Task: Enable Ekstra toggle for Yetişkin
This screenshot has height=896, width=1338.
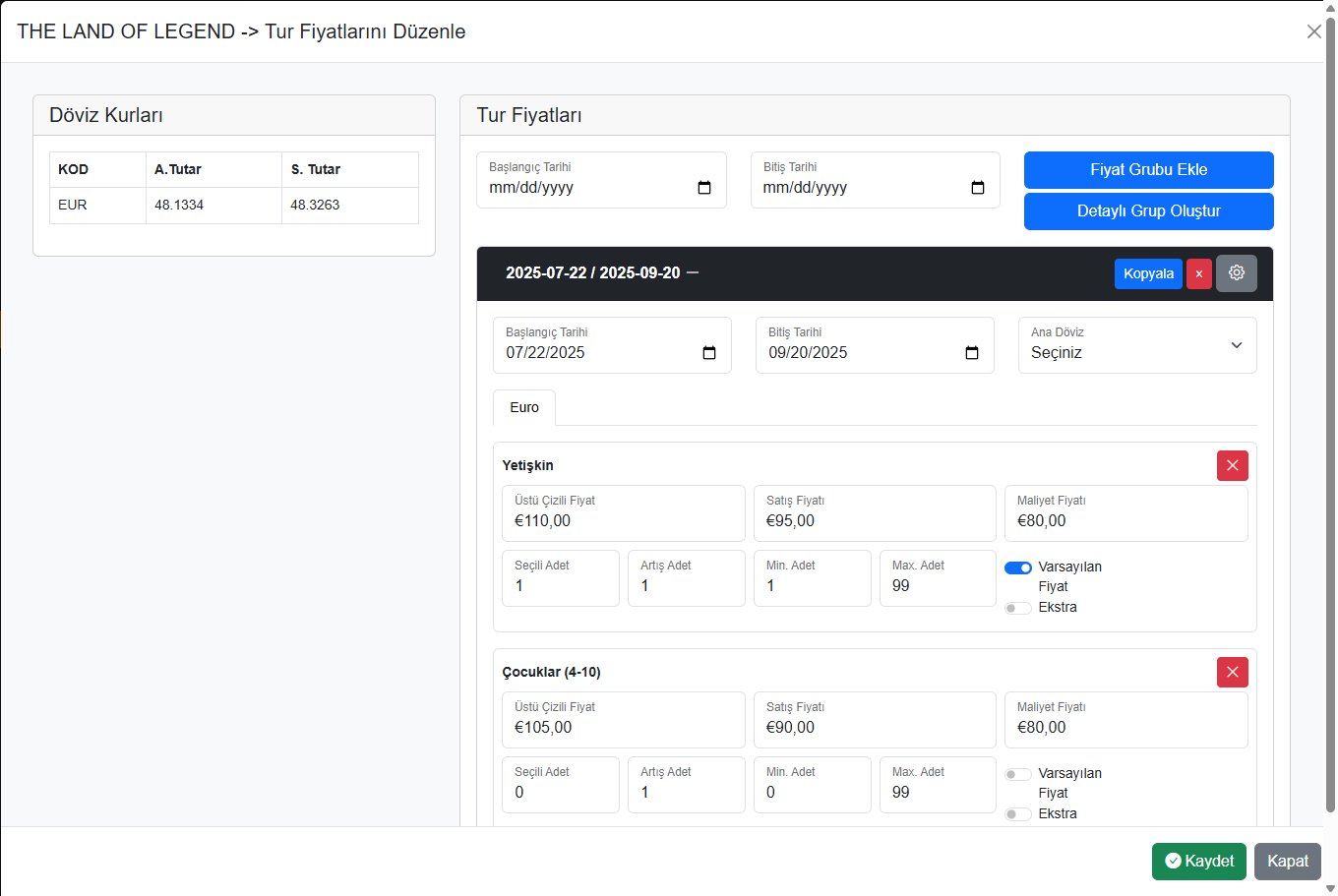Action: pos(1018,608)
